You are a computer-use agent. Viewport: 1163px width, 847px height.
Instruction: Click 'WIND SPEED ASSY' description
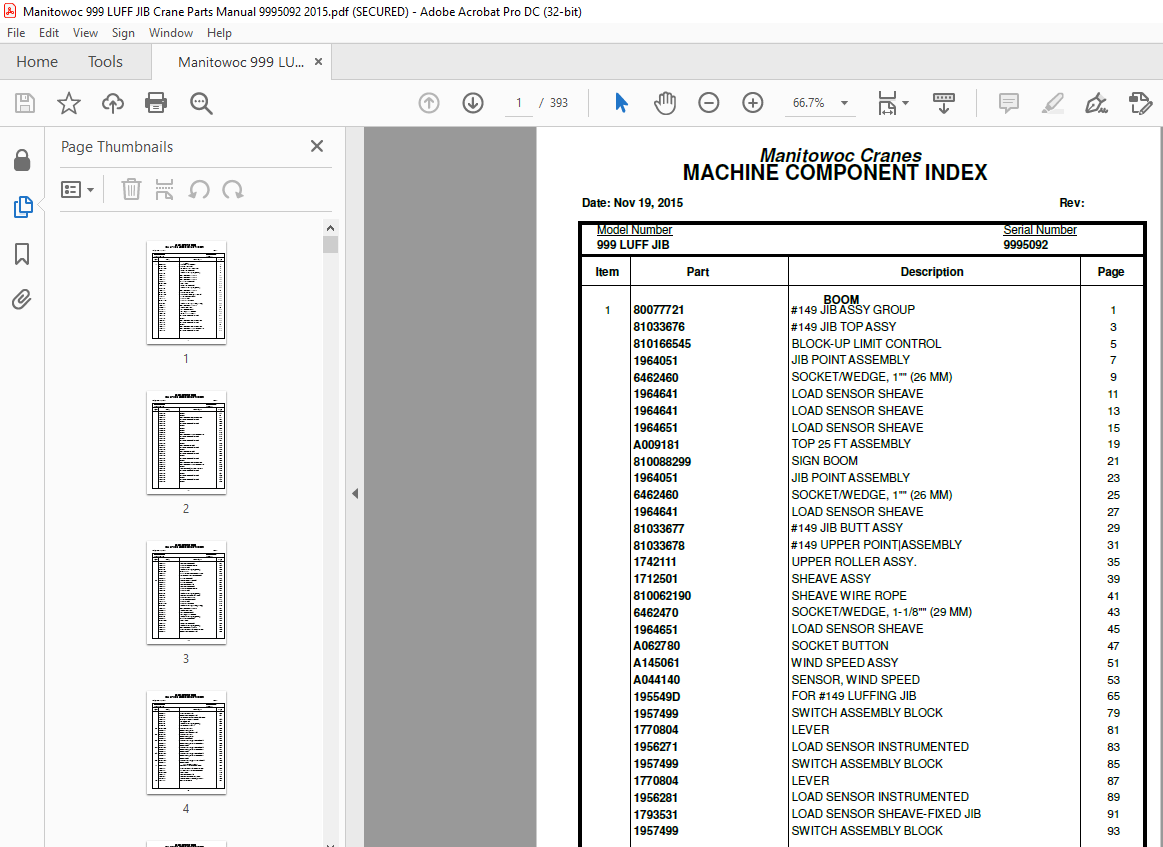[844, 662]
